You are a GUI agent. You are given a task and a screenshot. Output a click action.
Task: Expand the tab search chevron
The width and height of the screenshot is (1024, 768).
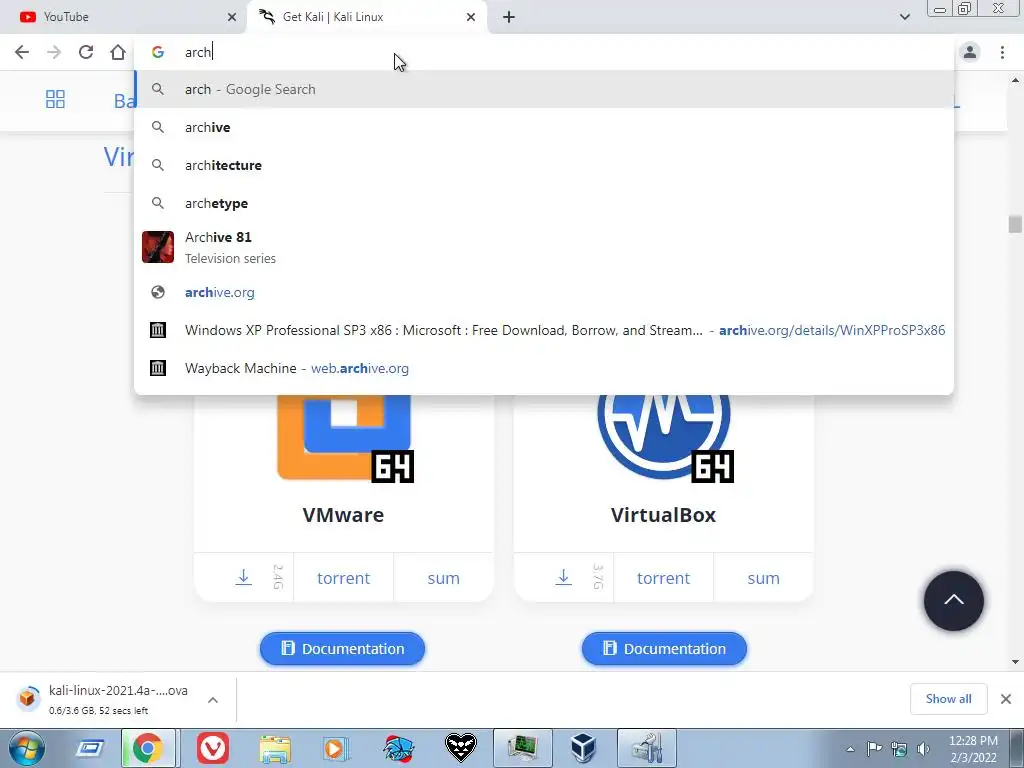(904, 17)
